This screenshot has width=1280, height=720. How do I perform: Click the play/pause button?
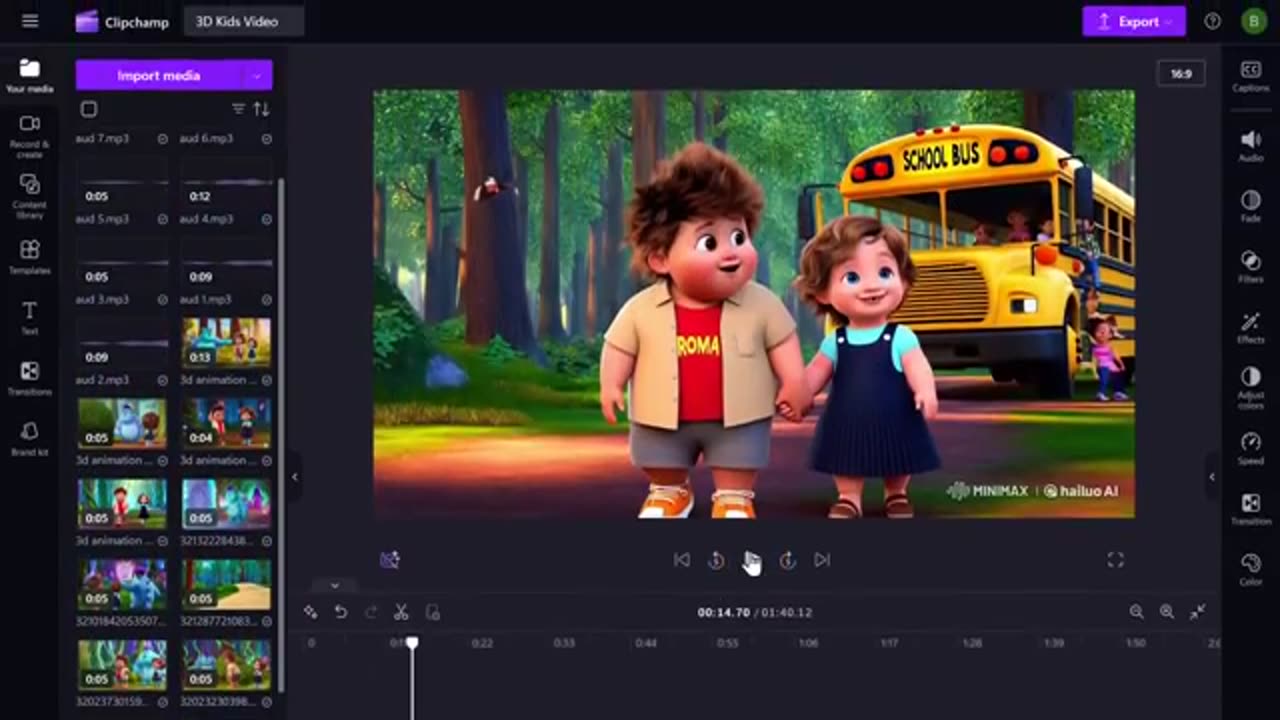tap(751, 560)
